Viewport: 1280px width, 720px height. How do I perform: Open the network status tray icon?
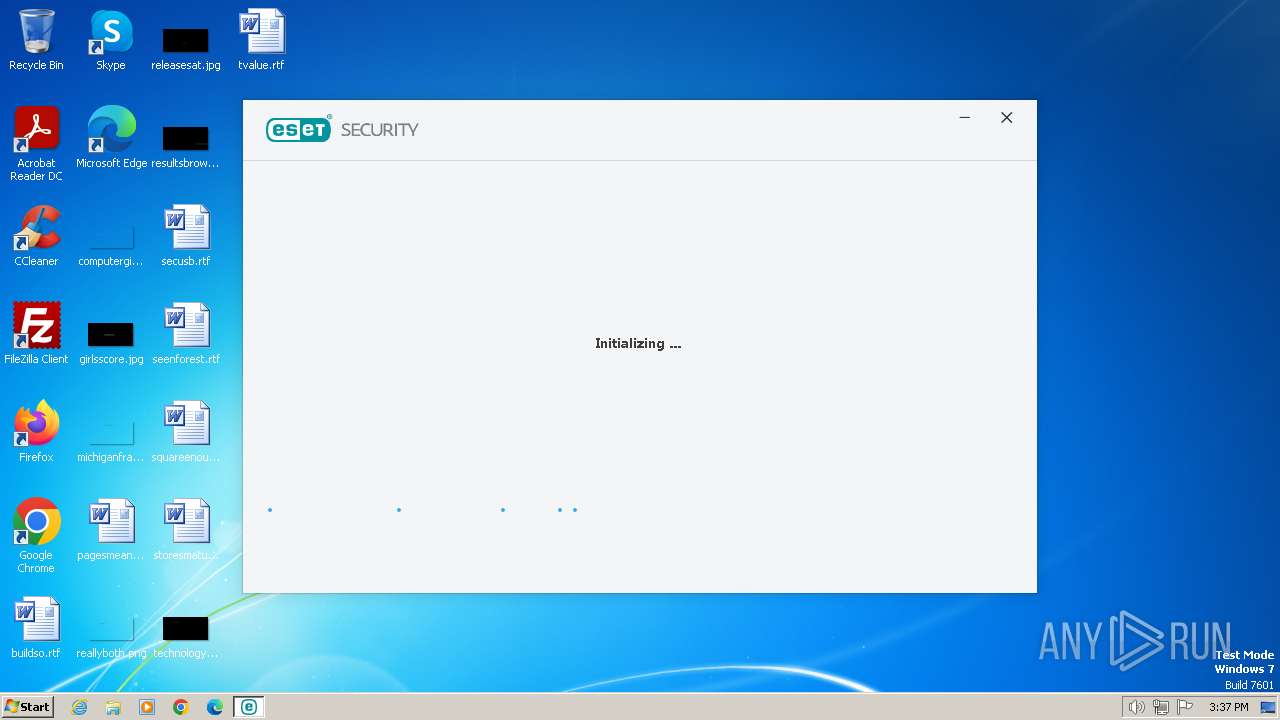click(x=1161, y=707)
